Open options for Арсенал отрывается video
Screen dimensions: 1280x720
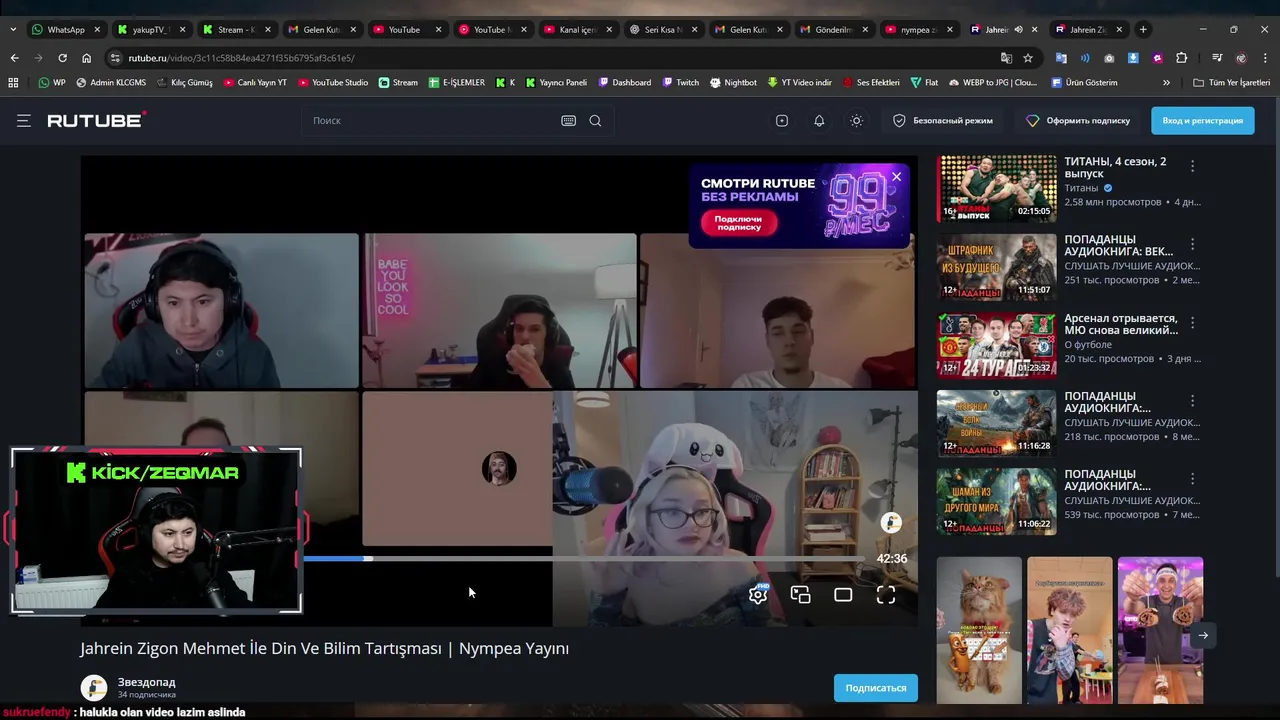coord(1192,322)
